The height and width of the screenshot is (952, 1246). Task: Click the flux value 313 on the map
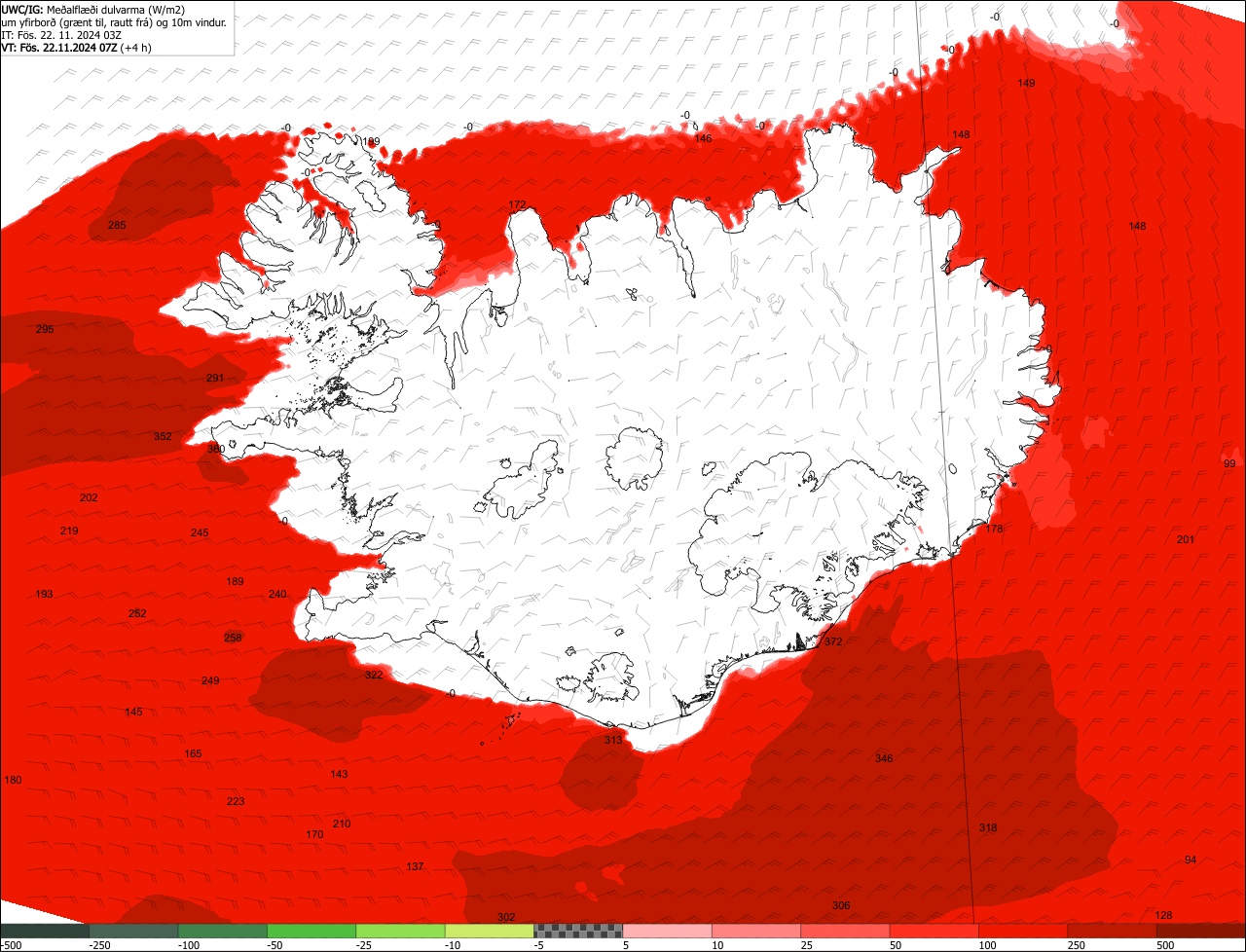[612, 740]
